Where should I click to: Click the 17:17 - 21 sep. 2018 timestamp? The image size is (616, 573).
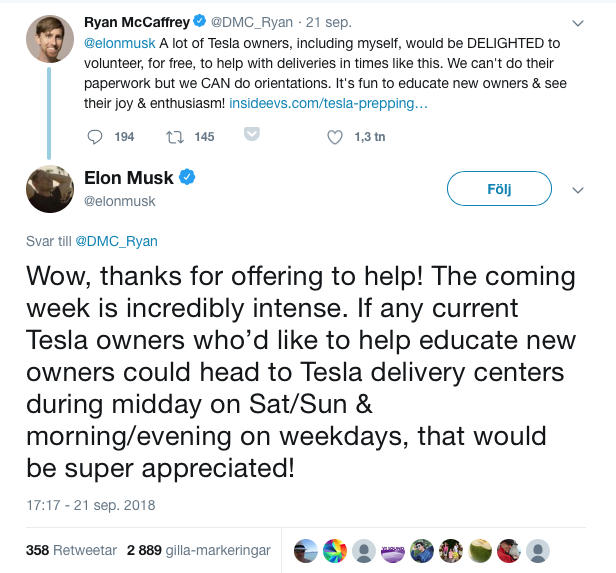(x=90, y=505)
